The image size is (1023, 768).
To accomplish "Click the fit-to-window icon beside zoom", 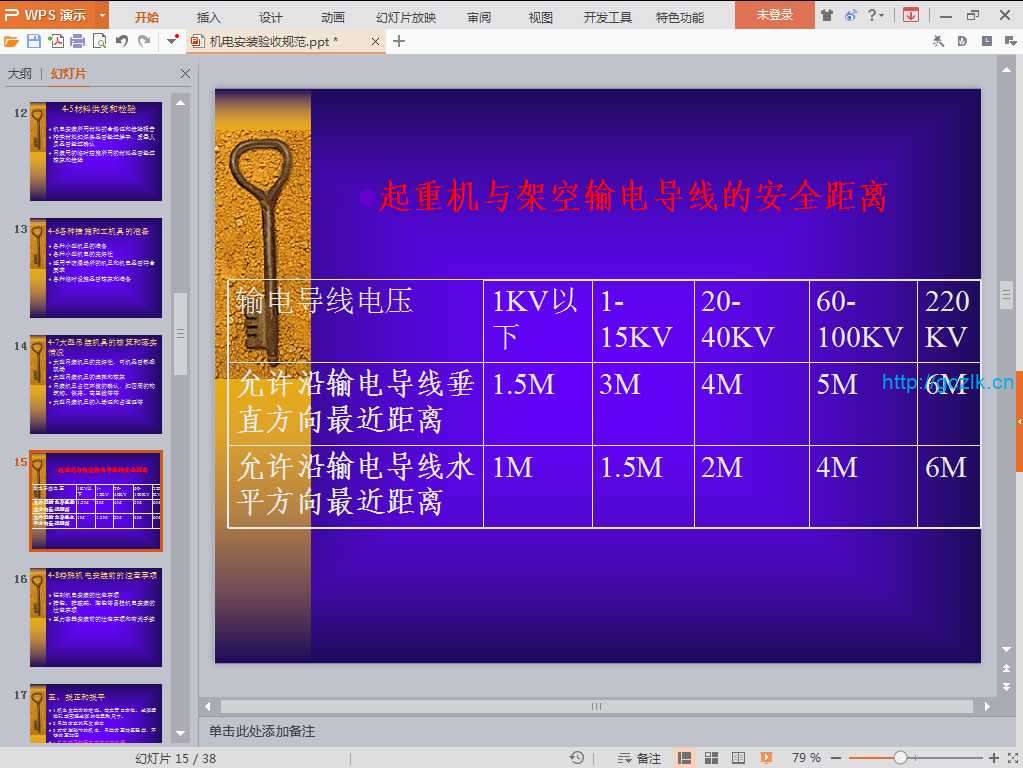I will tap(1010, 758).
